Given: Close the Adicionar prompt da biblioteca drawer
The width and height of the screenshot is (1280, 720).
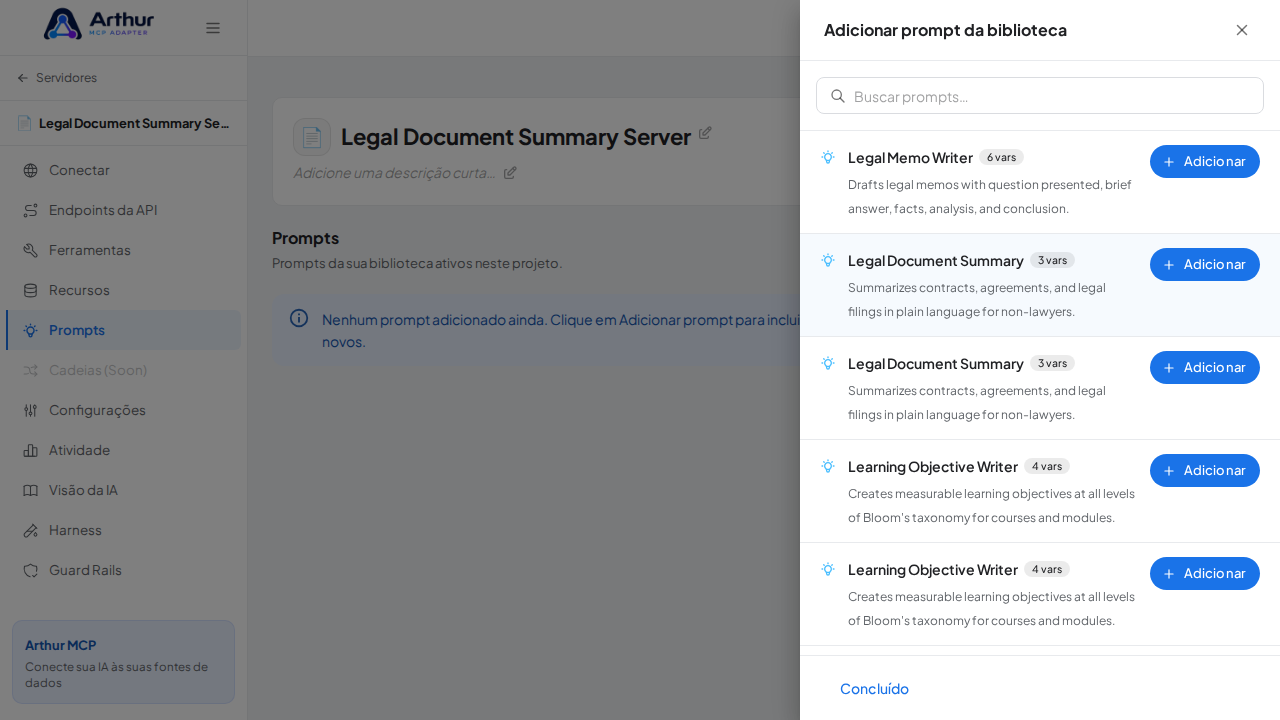Looking at the screenshot, I should coord(1242,30).
